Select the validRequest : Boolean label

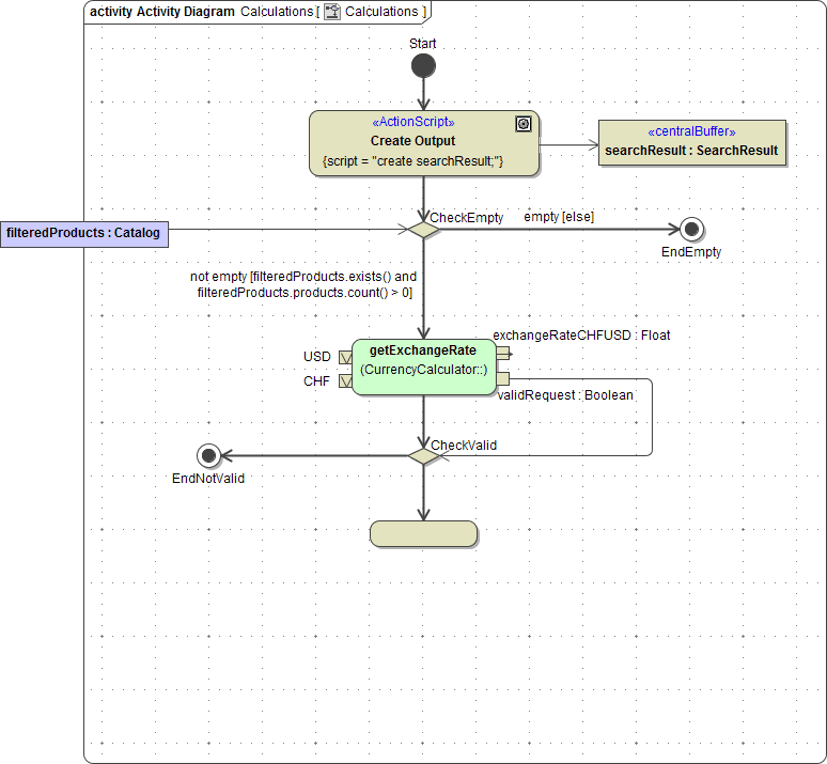[x=564, y=395]
